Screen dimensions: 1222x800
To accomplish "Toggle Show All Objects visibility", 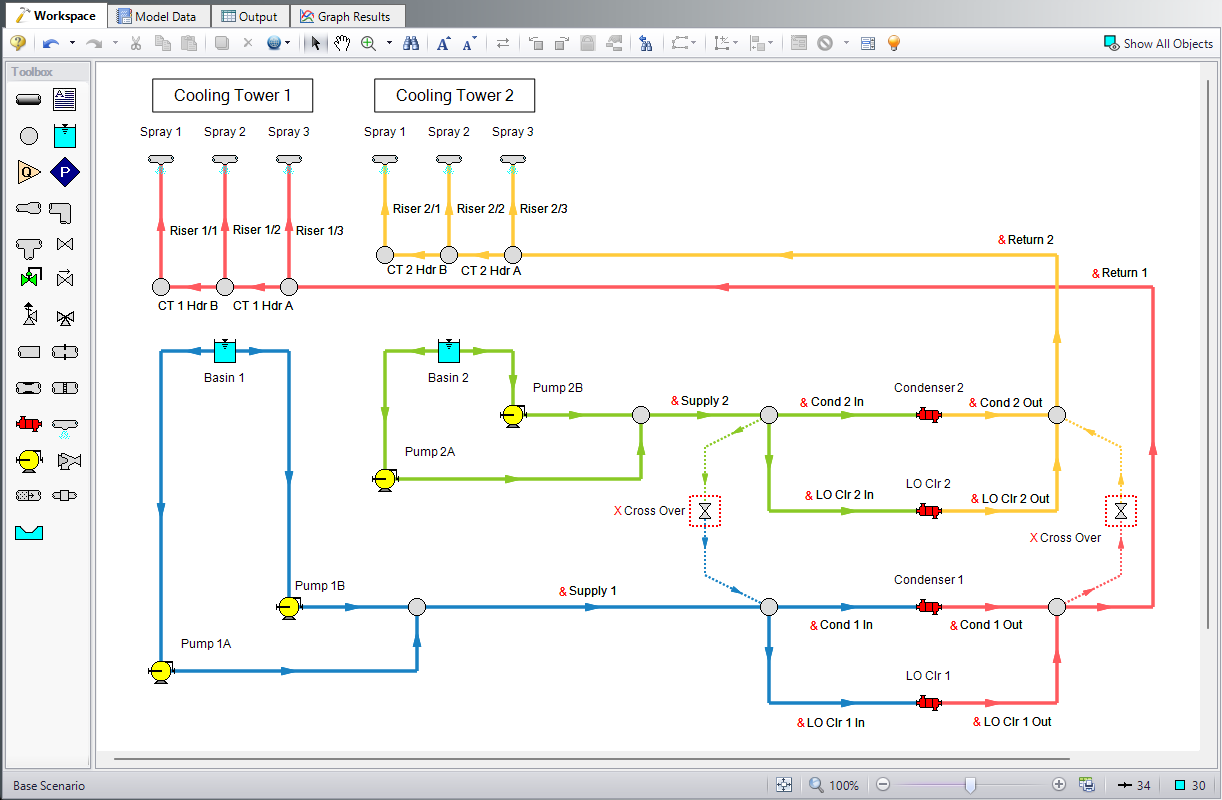I will tap(1157, 43).
